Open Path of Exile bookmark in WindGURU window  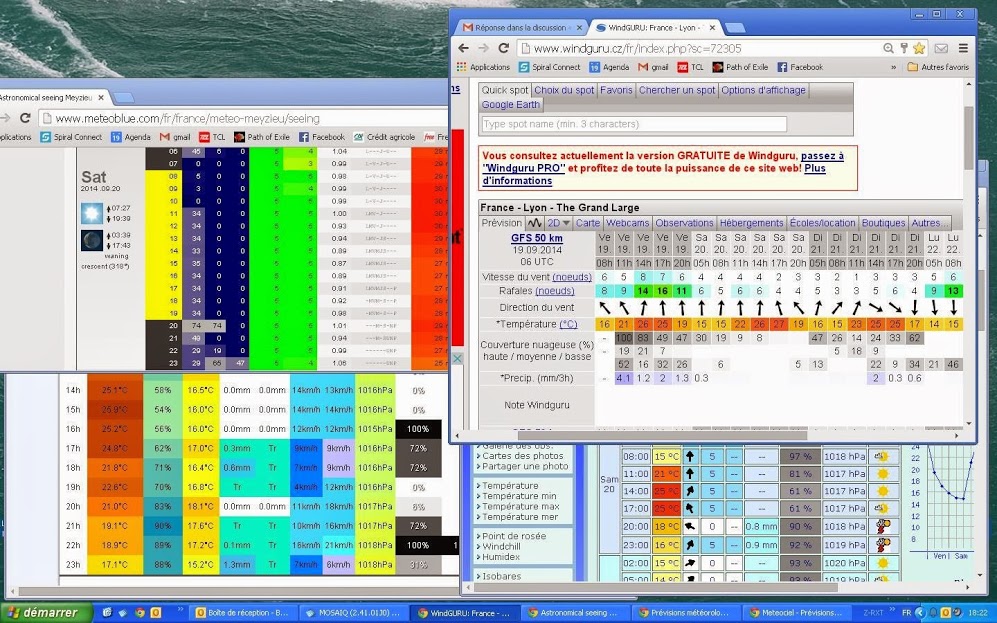(x=740, y=67)
